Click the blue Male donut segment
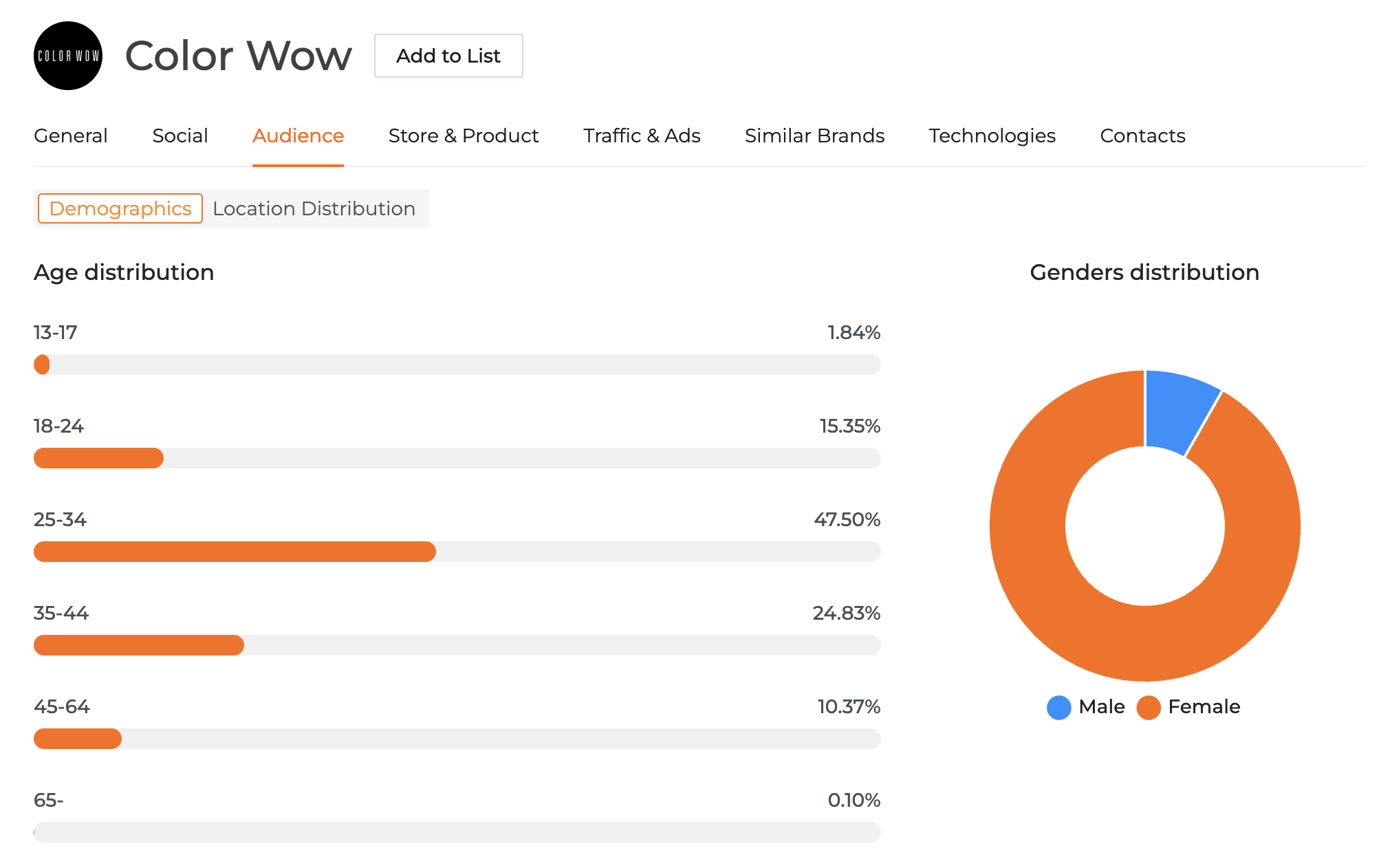 [x=1177, y=410]
